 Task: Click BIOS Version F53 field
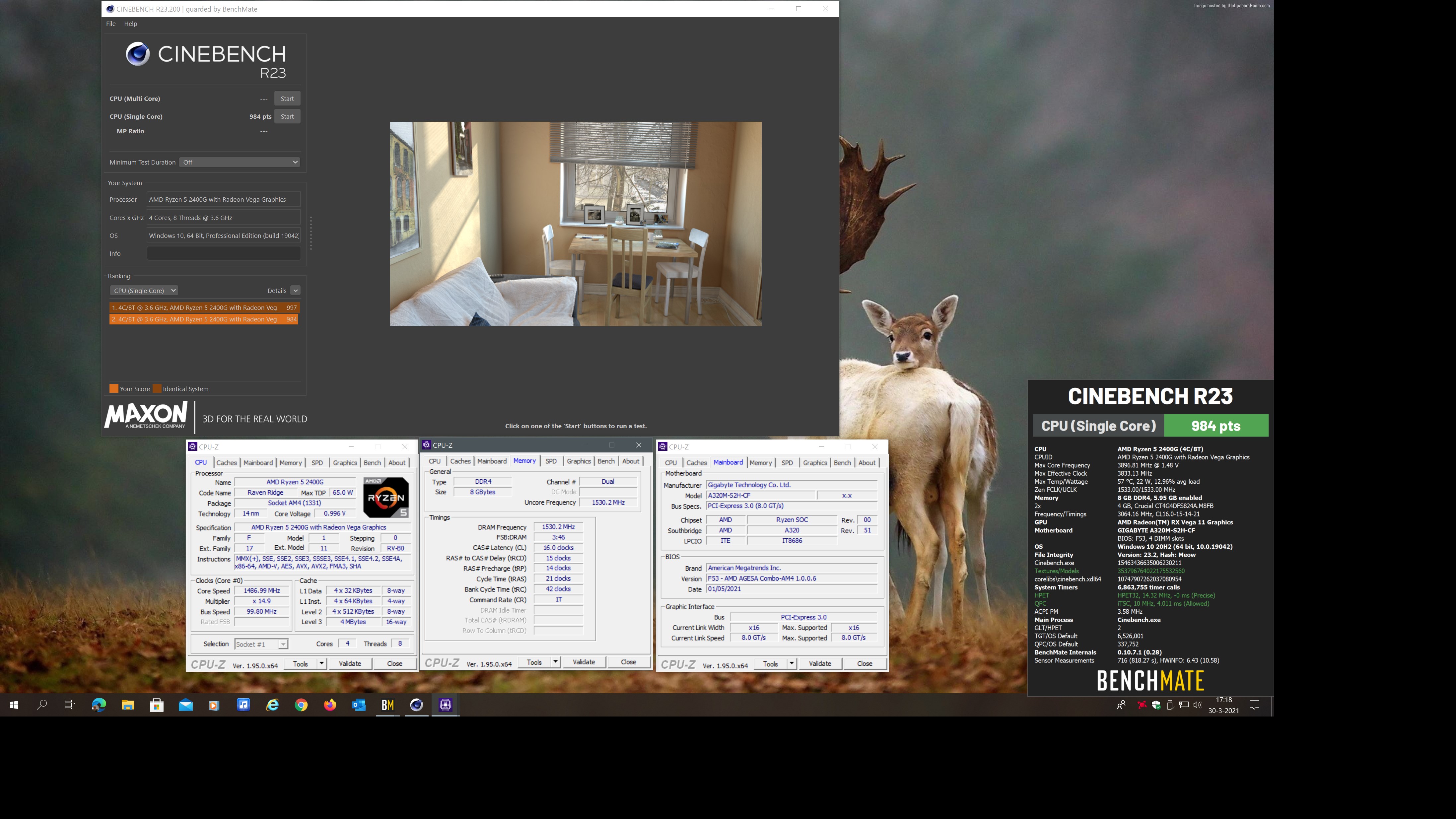tap(792, 578)
